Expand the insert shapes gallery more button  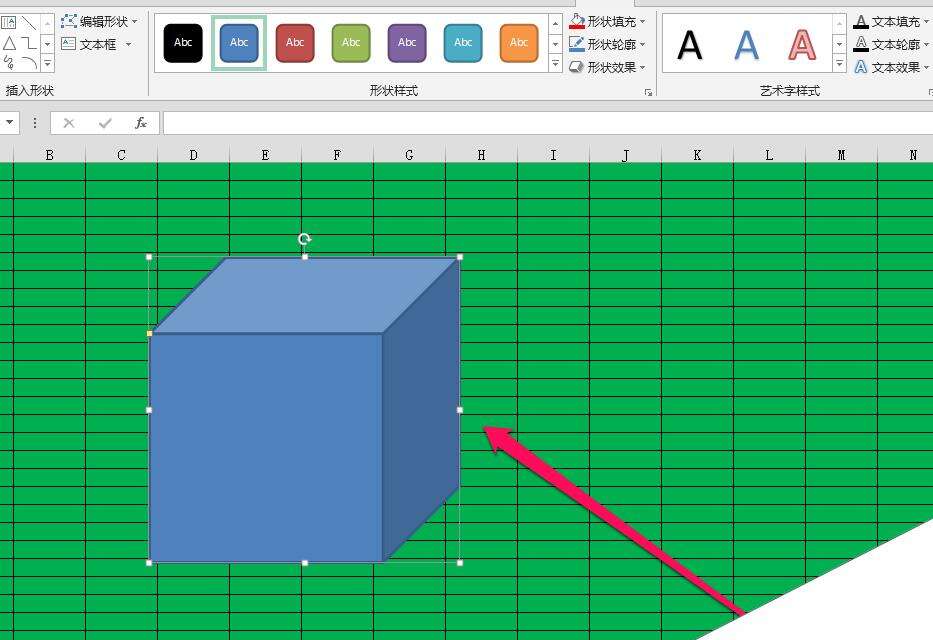coord(48,62)
